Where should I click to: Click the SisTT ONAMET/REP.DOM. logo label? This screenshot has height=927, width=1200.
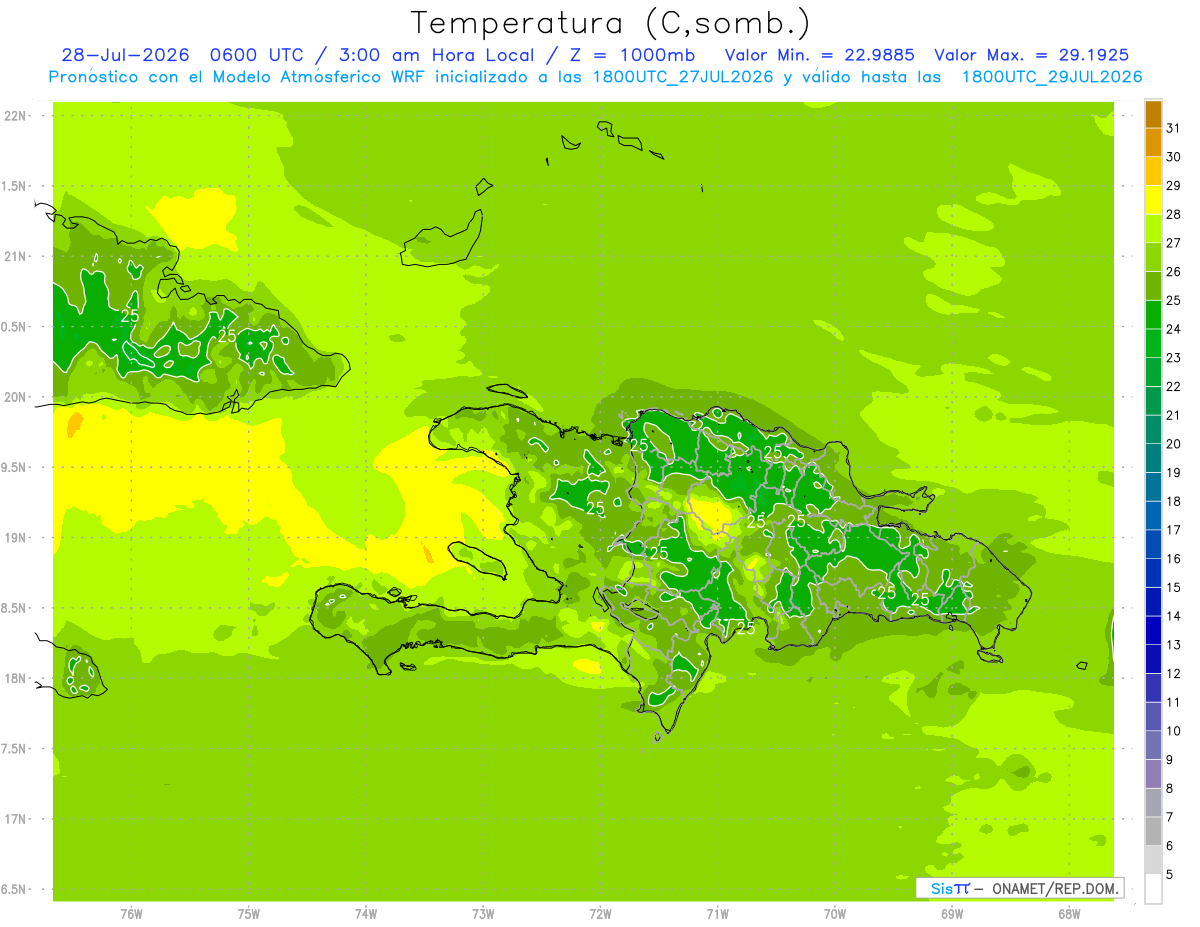(1019, 888)
